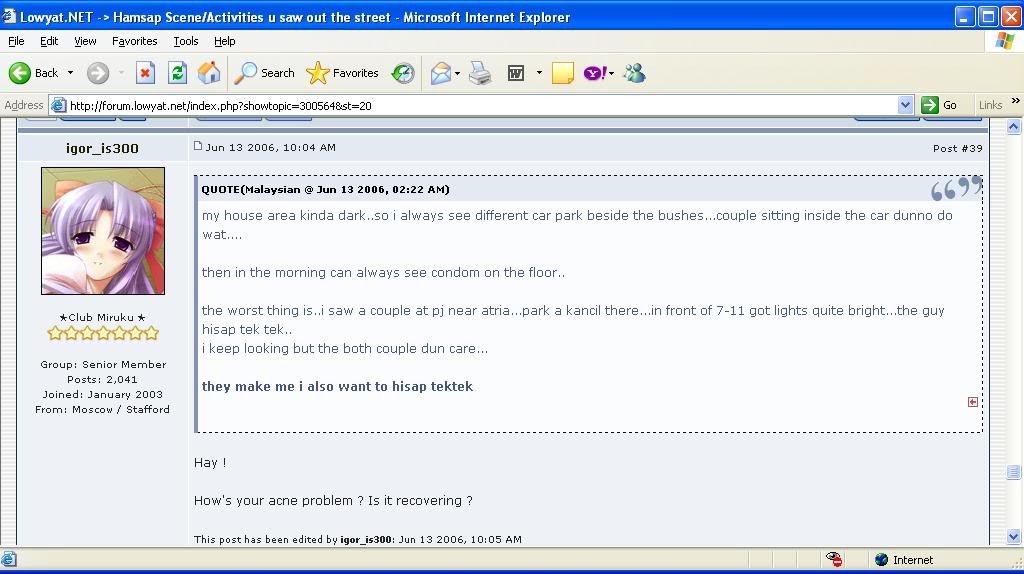Open the Tools menu
The image size is (1024, 574).
click(185, 41)
